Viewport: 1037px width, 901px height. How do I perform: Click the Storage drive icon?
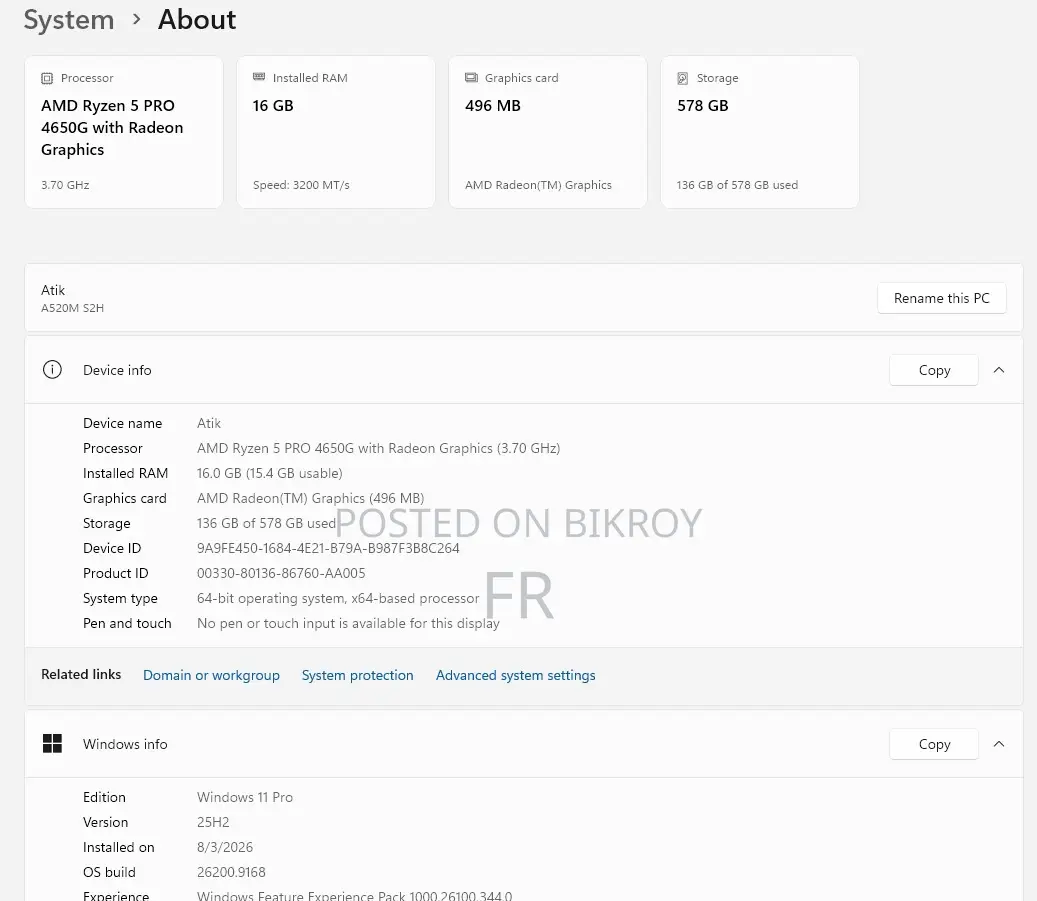click(x=683, y=78)
